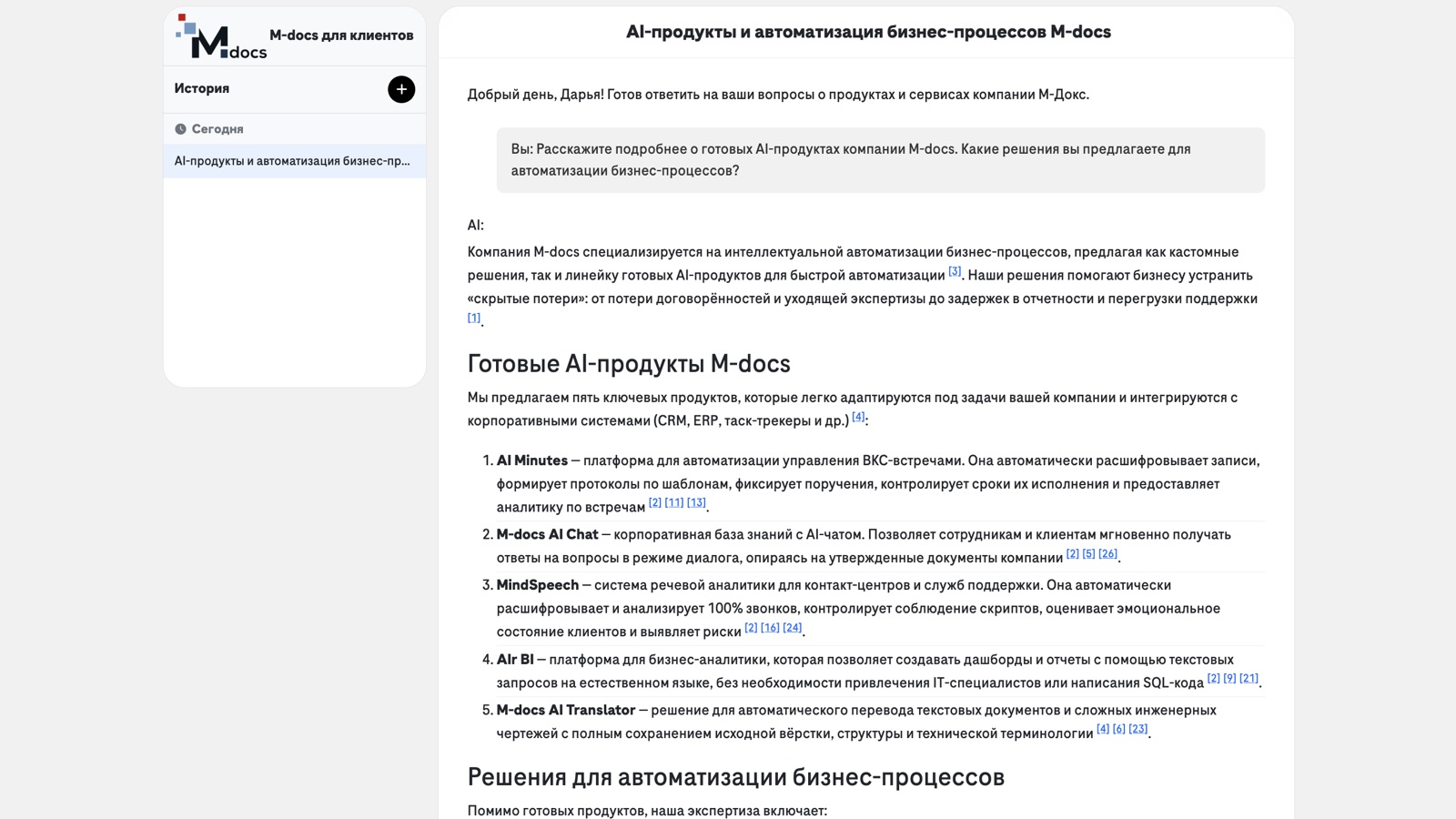1456x819 pixels.
Task: Click the M-docs logo
Action: [221, 37]
